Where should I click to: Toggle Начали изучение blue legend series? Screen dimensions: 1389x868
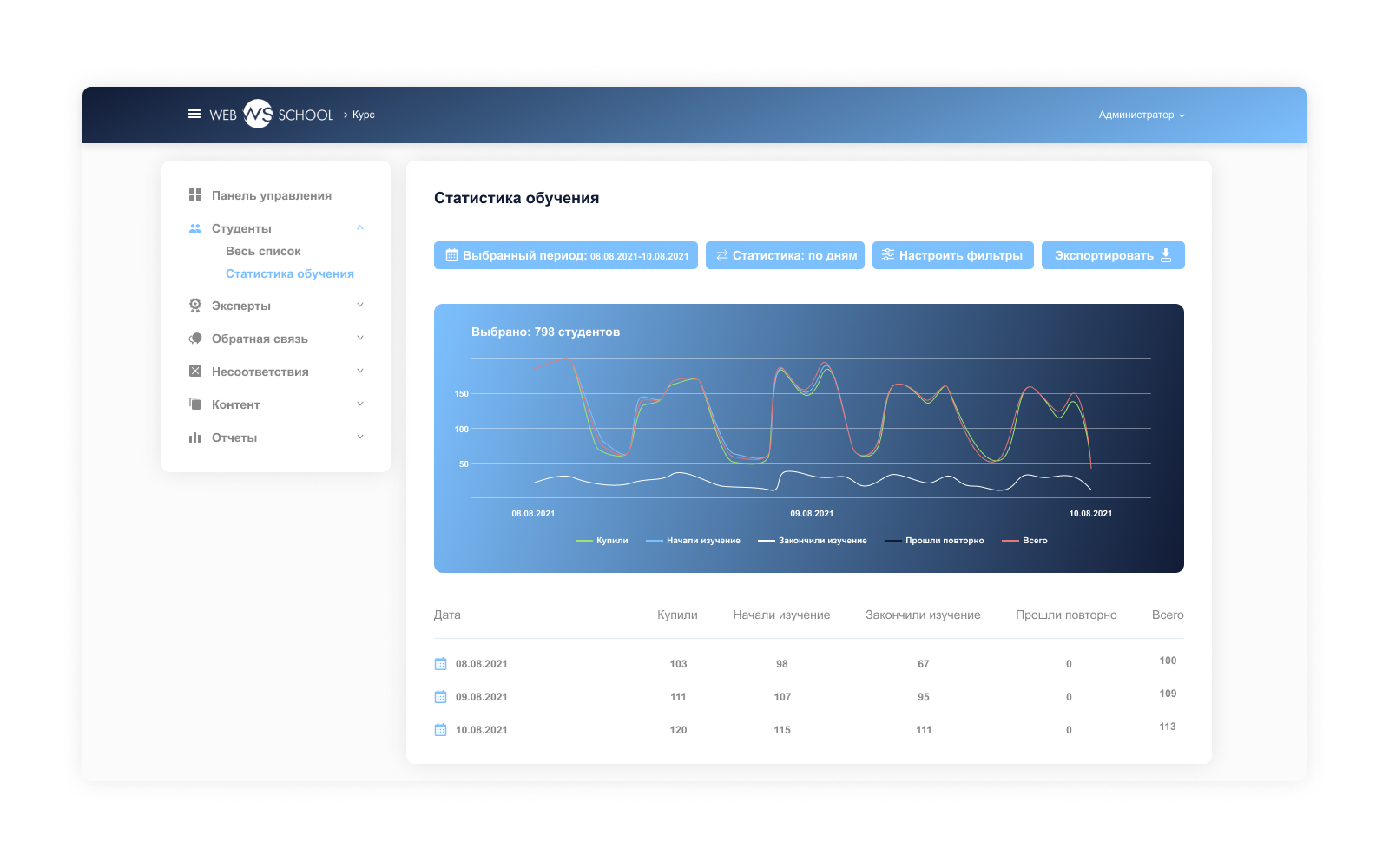693,541
